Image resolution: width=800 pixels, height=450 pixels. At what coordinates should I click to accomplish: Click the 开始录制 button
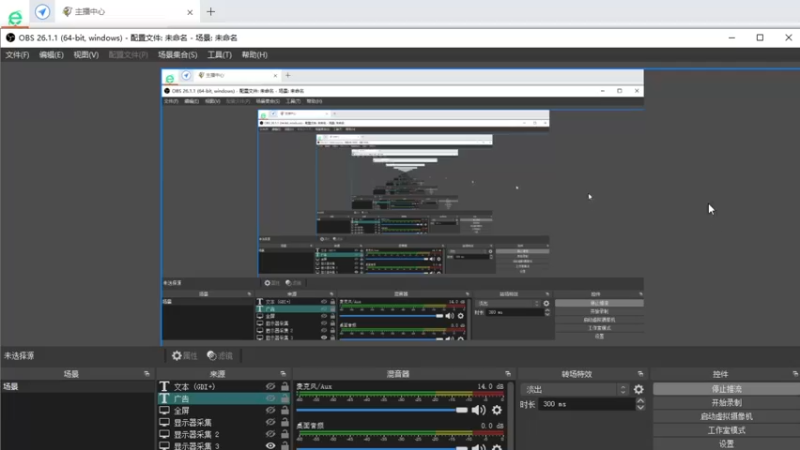727,403
